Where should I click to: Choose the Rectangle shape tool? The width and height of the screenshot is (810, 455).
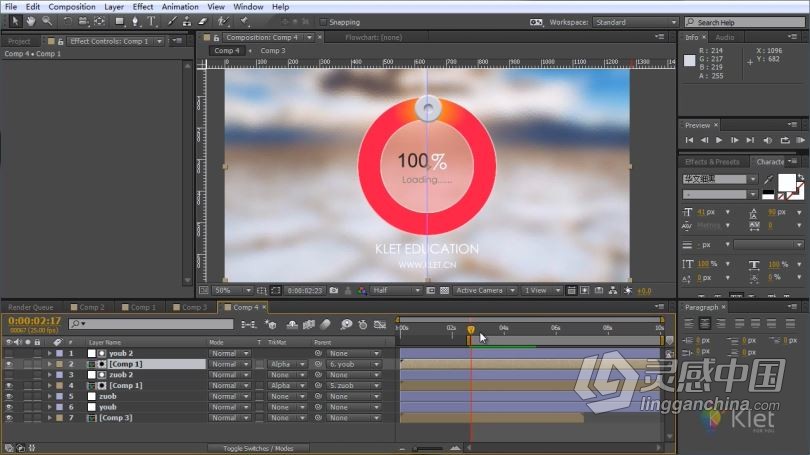[119, 21]
